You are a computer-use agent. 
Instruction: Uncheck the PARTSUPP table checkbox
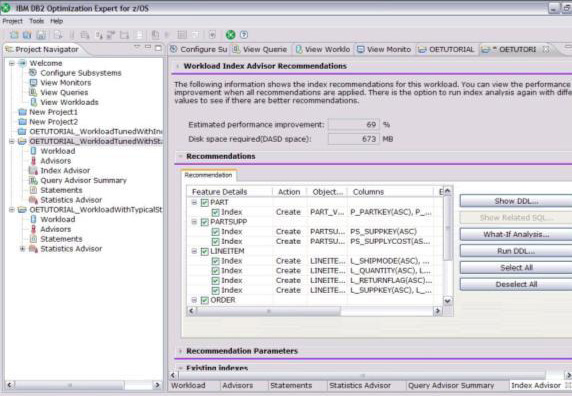(x=205, y=222)
